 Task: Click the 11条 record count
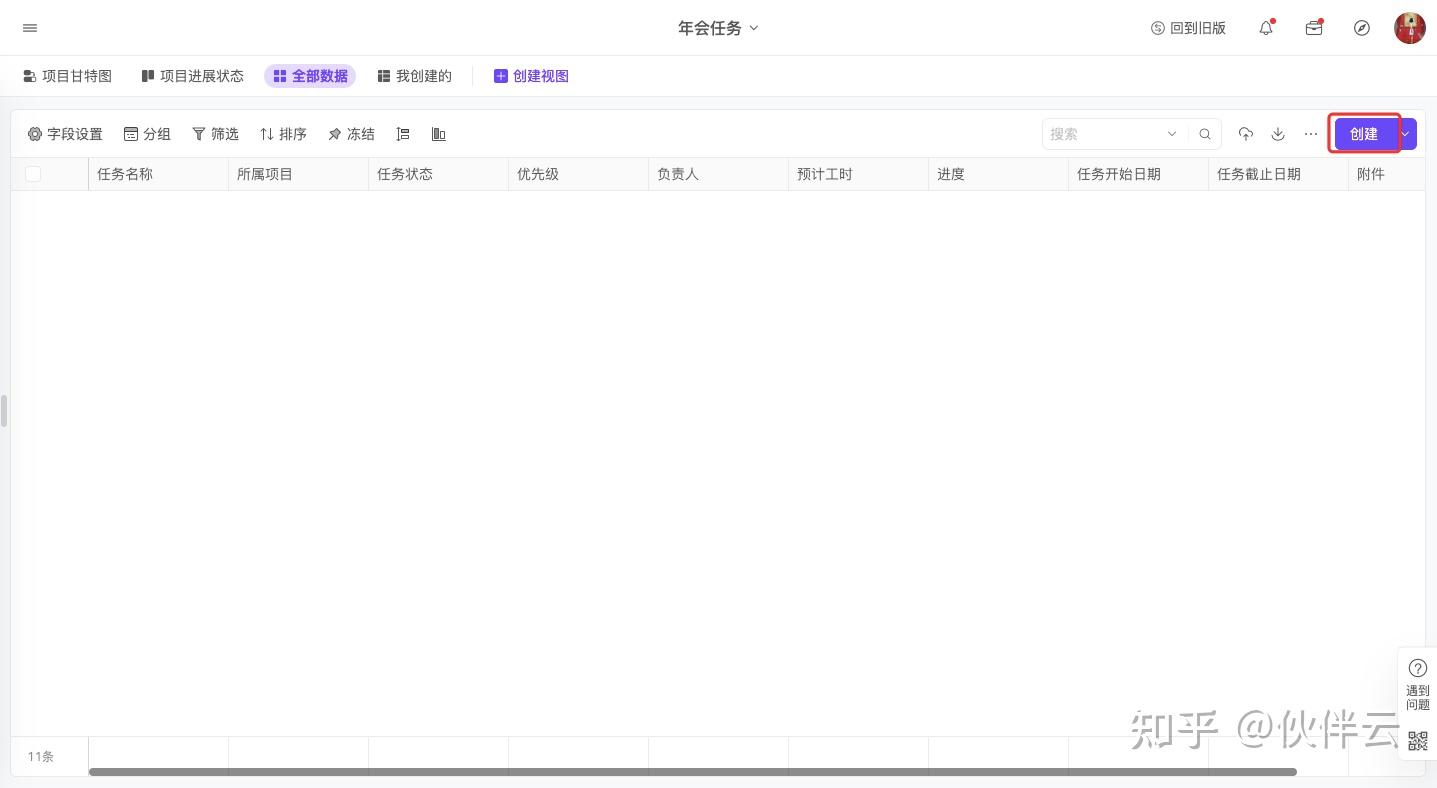pos(41,757)
